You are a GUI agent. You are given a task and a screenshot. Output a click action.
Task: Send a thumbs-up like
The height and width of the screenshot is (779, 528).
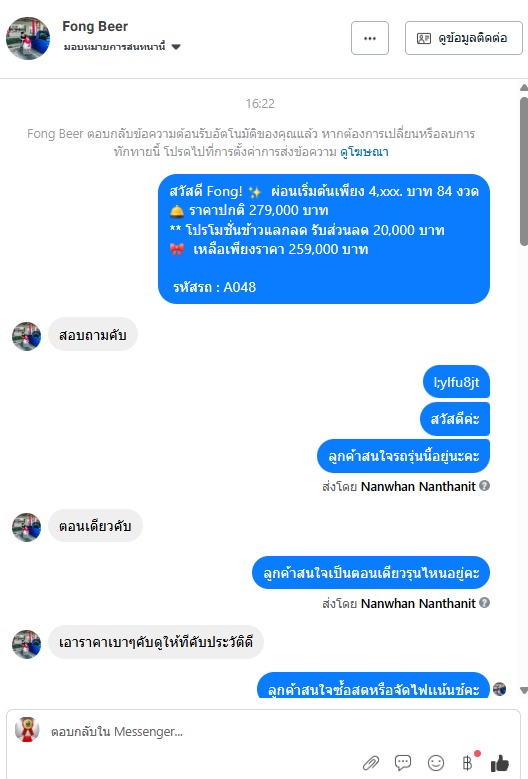click(500, 763)
